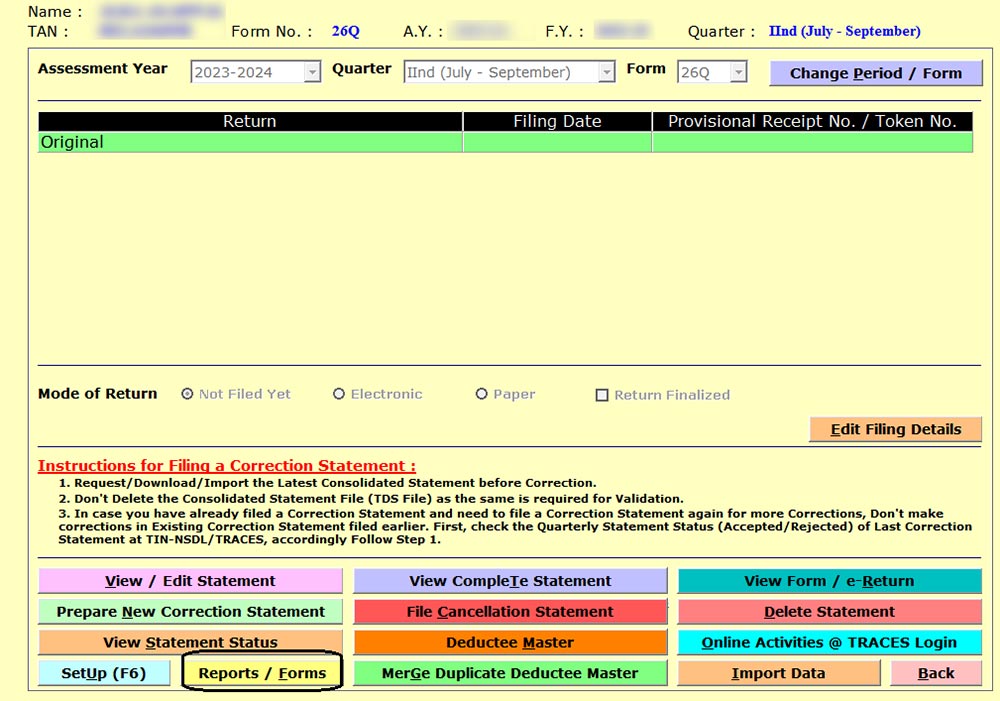Prepare a new correction statement

(190, 612)
